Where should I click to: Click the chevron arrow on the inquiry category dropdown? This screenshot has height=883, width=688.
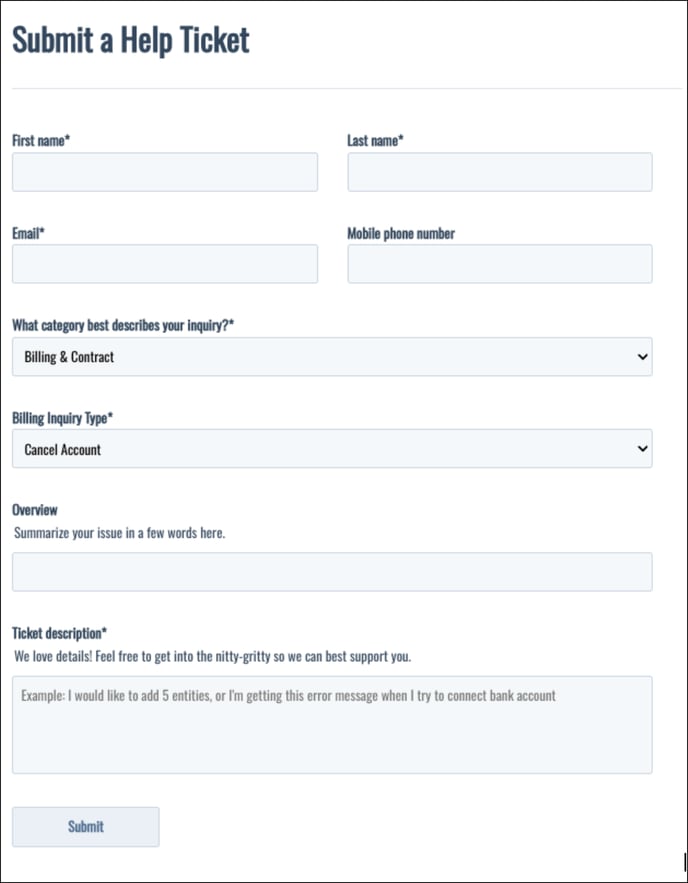point(642,357)
